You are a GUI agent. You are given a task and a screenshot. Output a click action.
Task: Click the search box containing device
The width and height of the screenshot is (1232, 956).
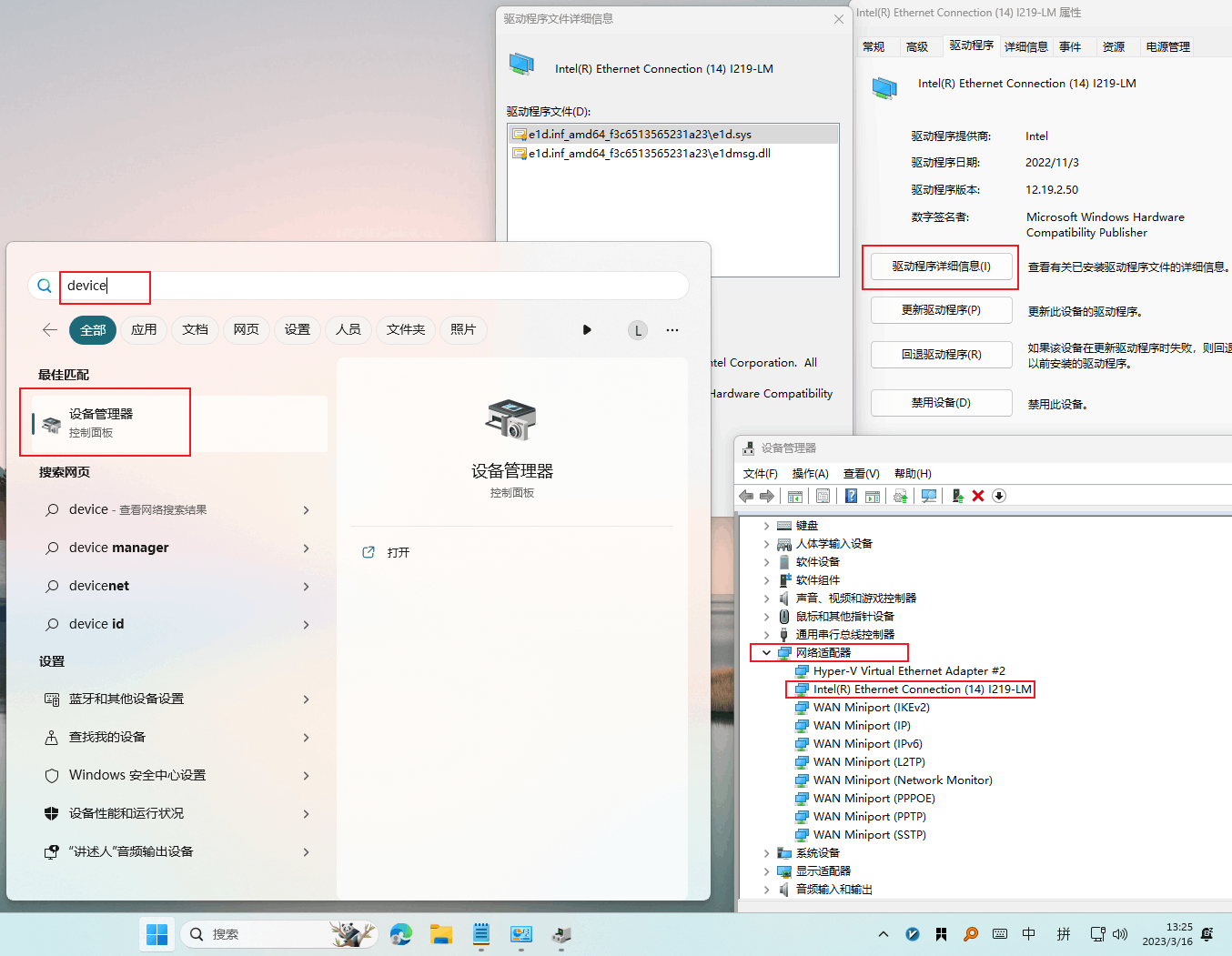coord(358,286)
